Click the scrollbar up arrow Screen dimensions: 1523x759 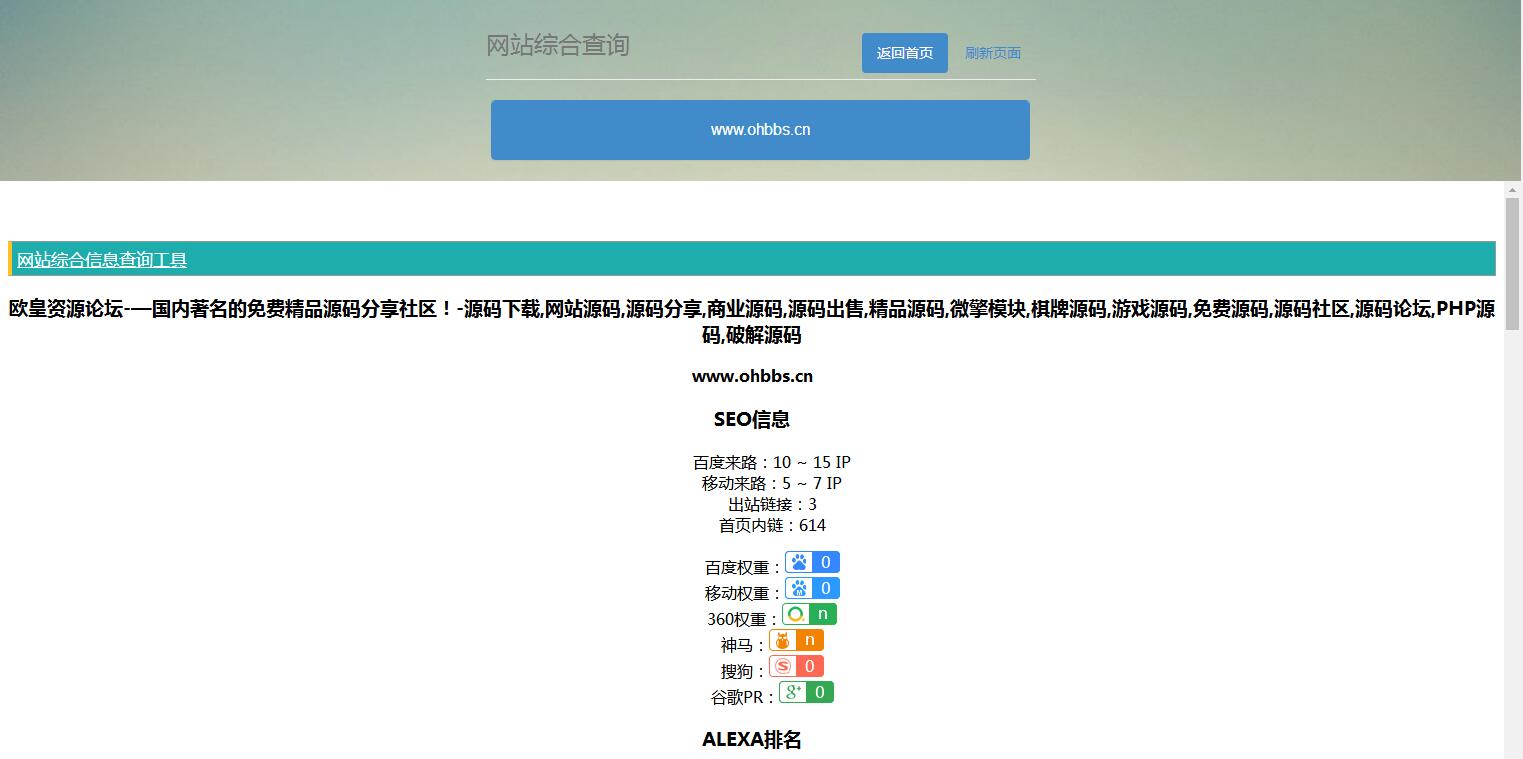pyautogui.click(x=1512, y=189)
